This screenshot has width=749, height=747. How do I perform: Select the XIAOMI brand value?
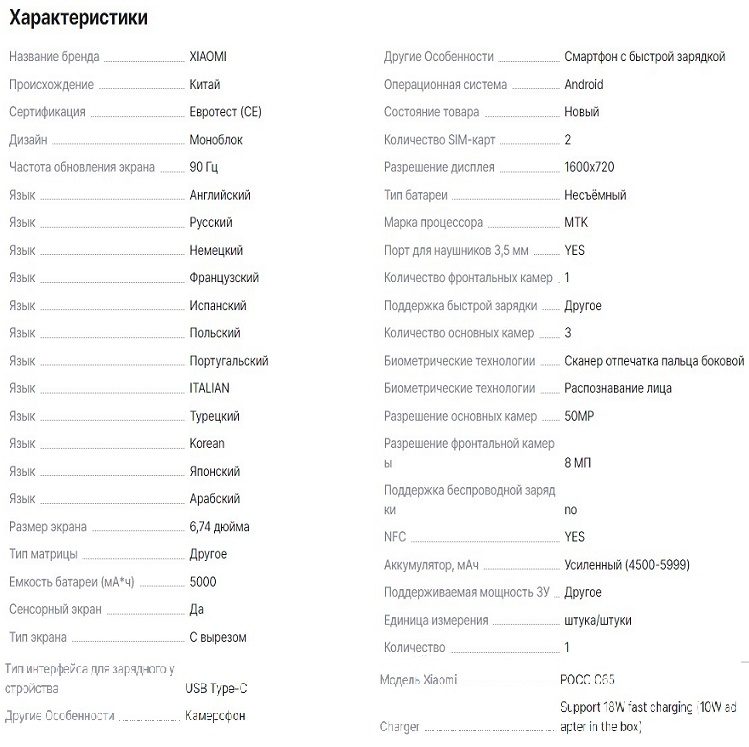tap(208, 56)
